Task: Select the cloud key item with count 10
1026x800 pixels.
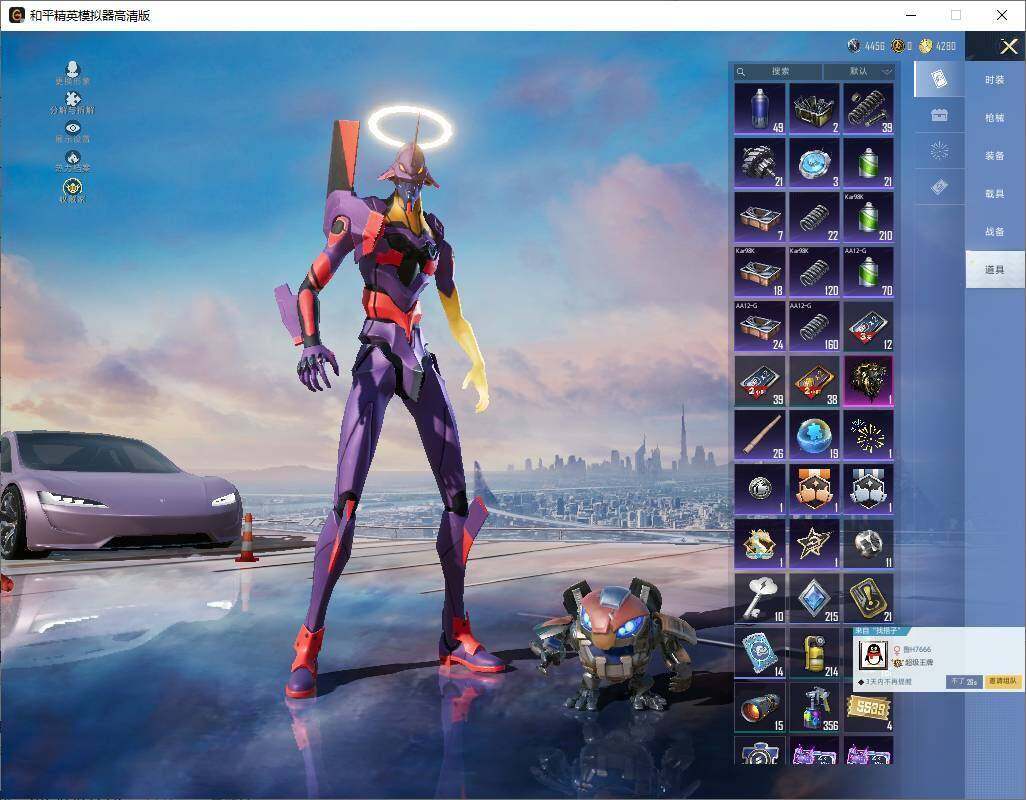Action: click(x=760, y=599)
